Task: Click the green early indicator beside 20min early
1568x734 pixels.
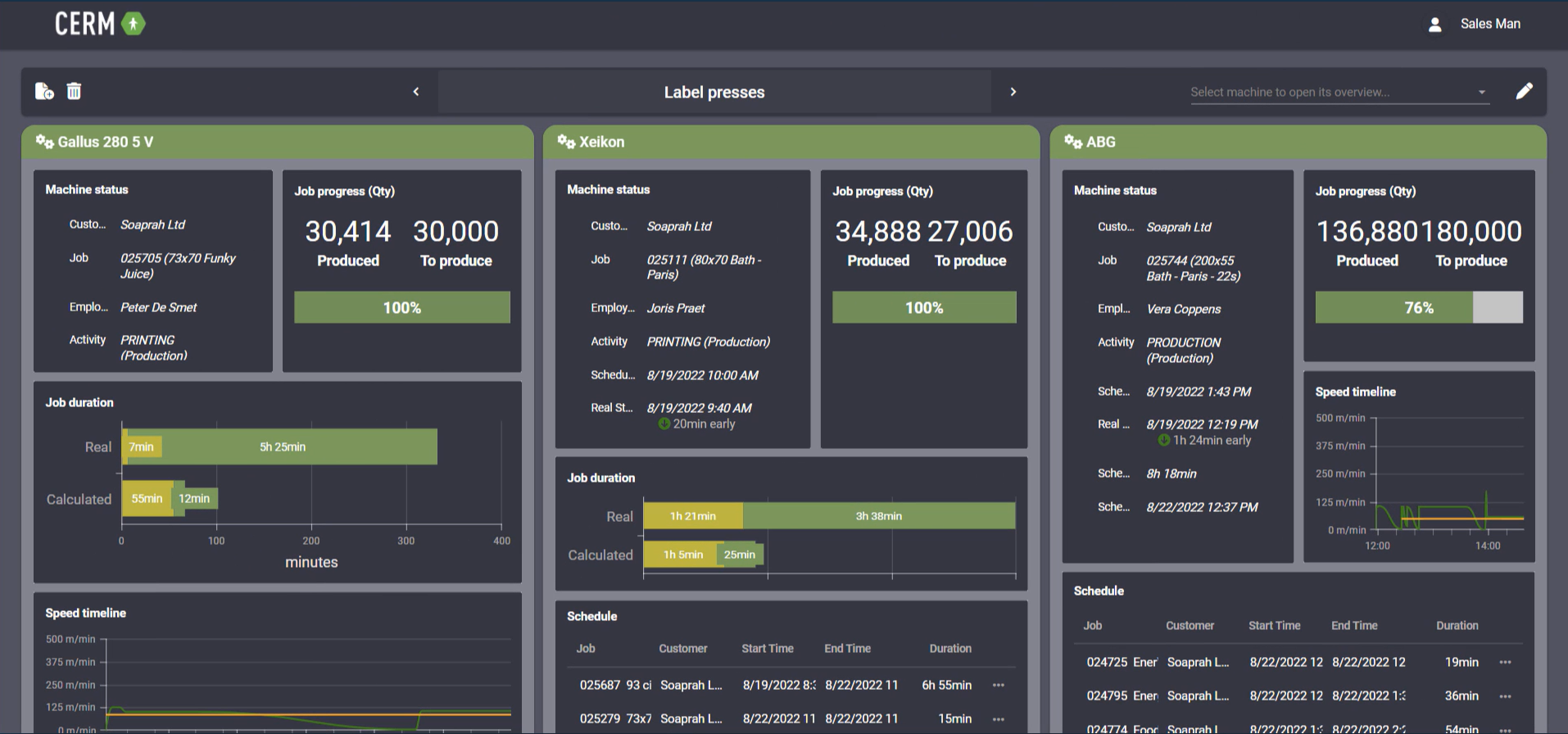Action: tap(664, 424)
